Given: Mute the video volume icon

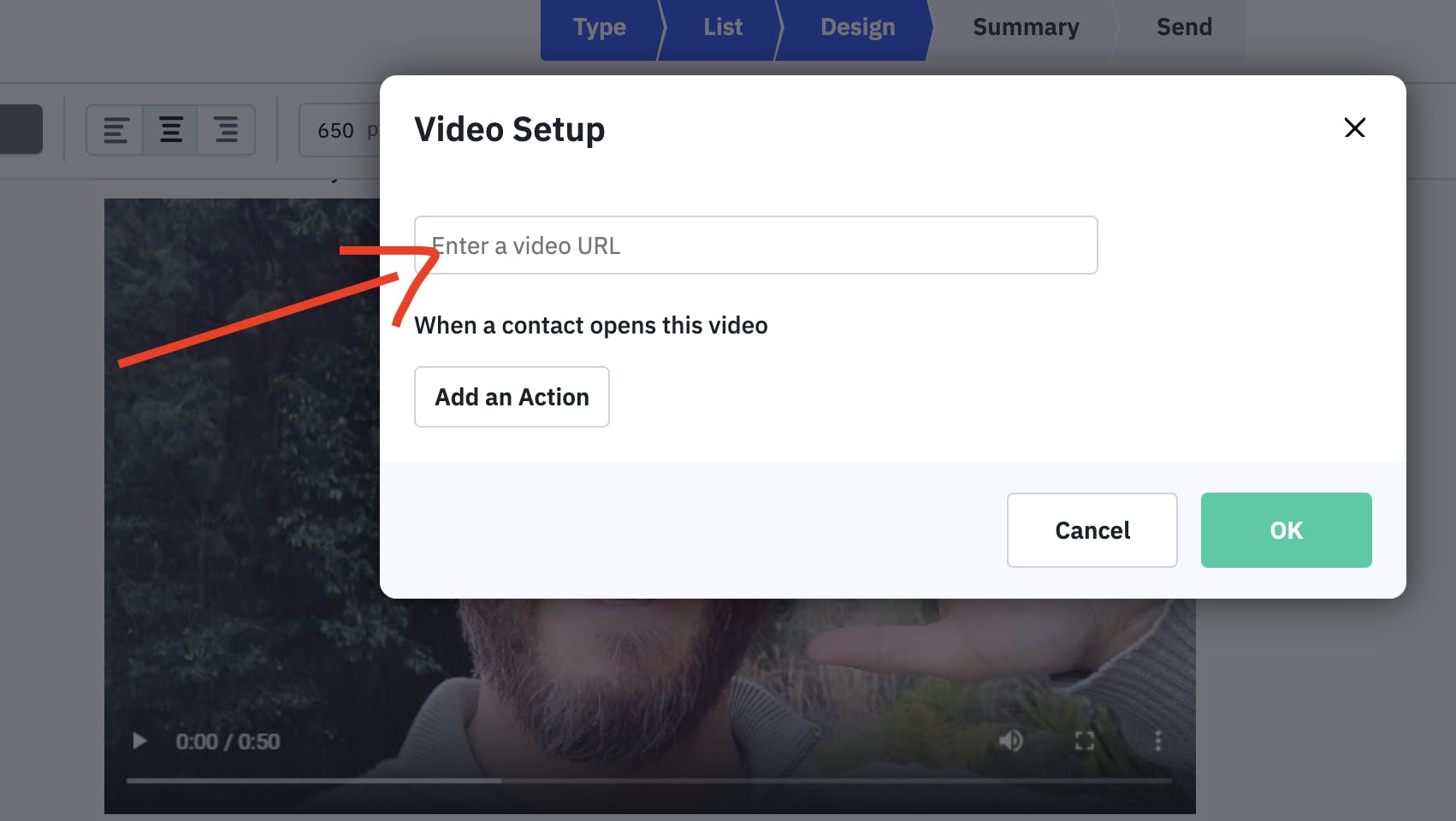Looking at the screenshot, I should tap(1010, 741).
